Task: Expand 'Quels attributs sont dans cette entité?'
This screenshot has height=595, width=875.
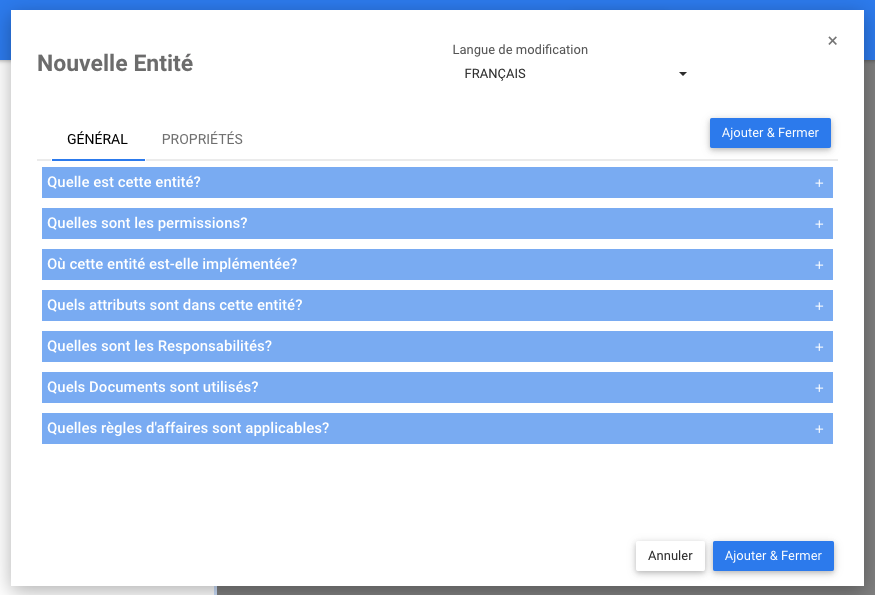Action: click(174, 306)
